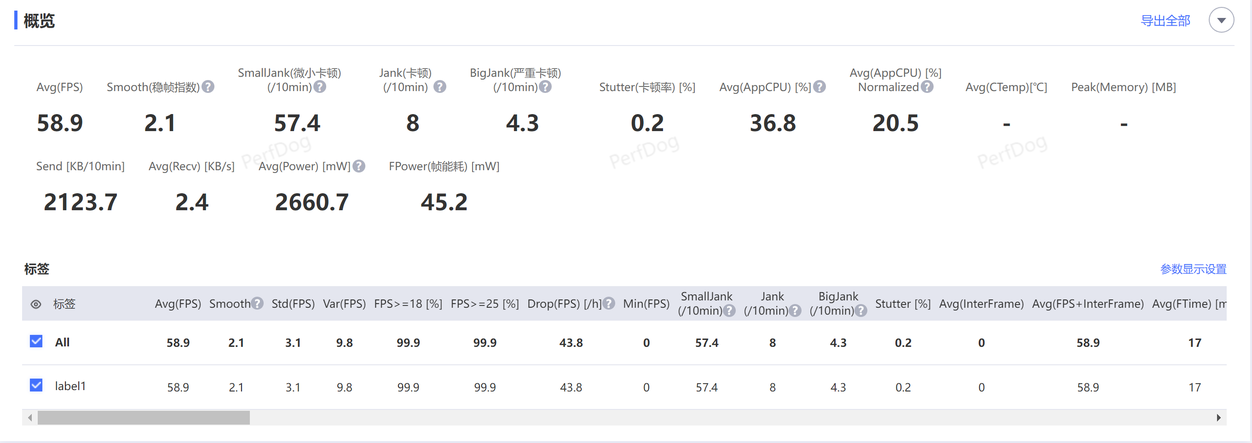Click help icon next to Smooth(稳帧指数)

(208, 87)
